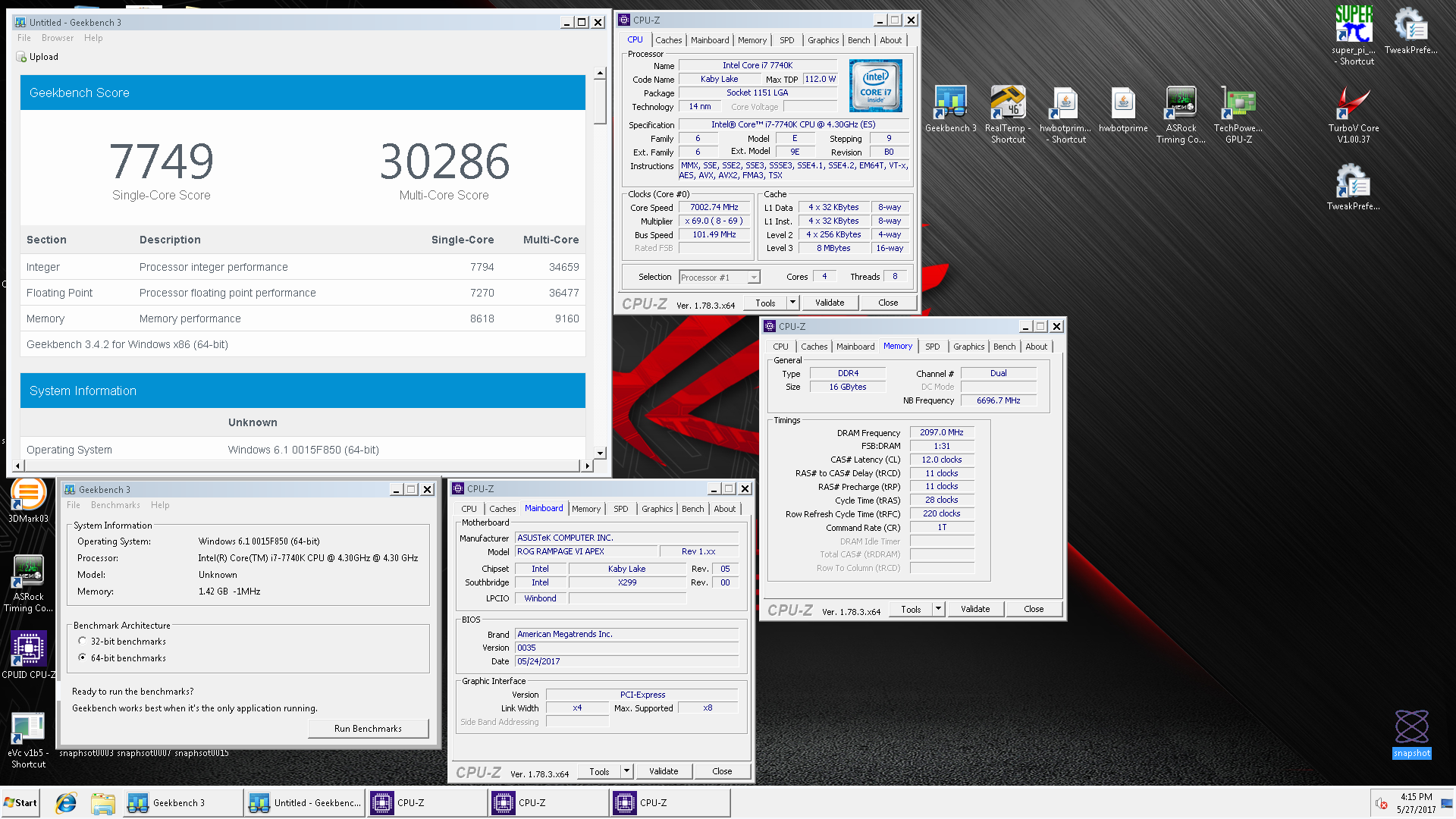The height and width of the screenshot is (819, 1456).
Task: Open the TurboV Core V1.00.37 icon
Action: coord(1354,115)
